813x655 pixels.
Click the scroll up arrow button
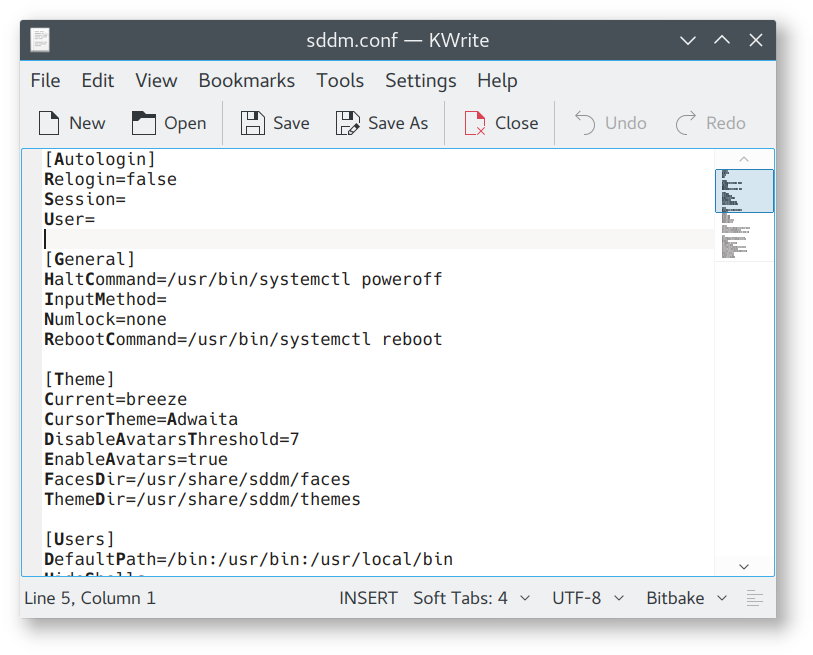pyautogui.click(x=744, y=159)
